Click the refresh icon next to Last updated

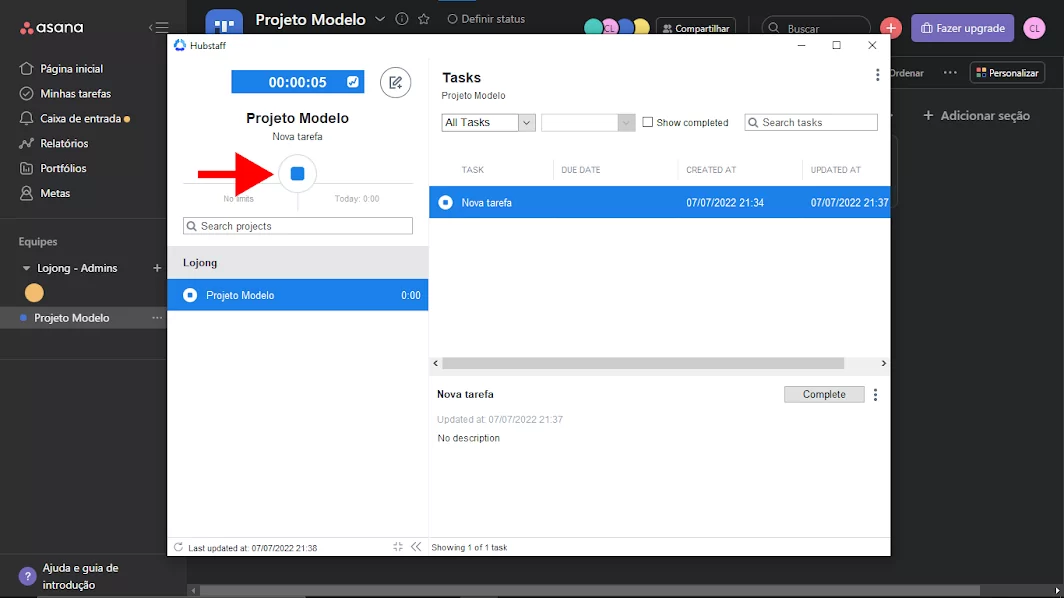pos(178,547)
